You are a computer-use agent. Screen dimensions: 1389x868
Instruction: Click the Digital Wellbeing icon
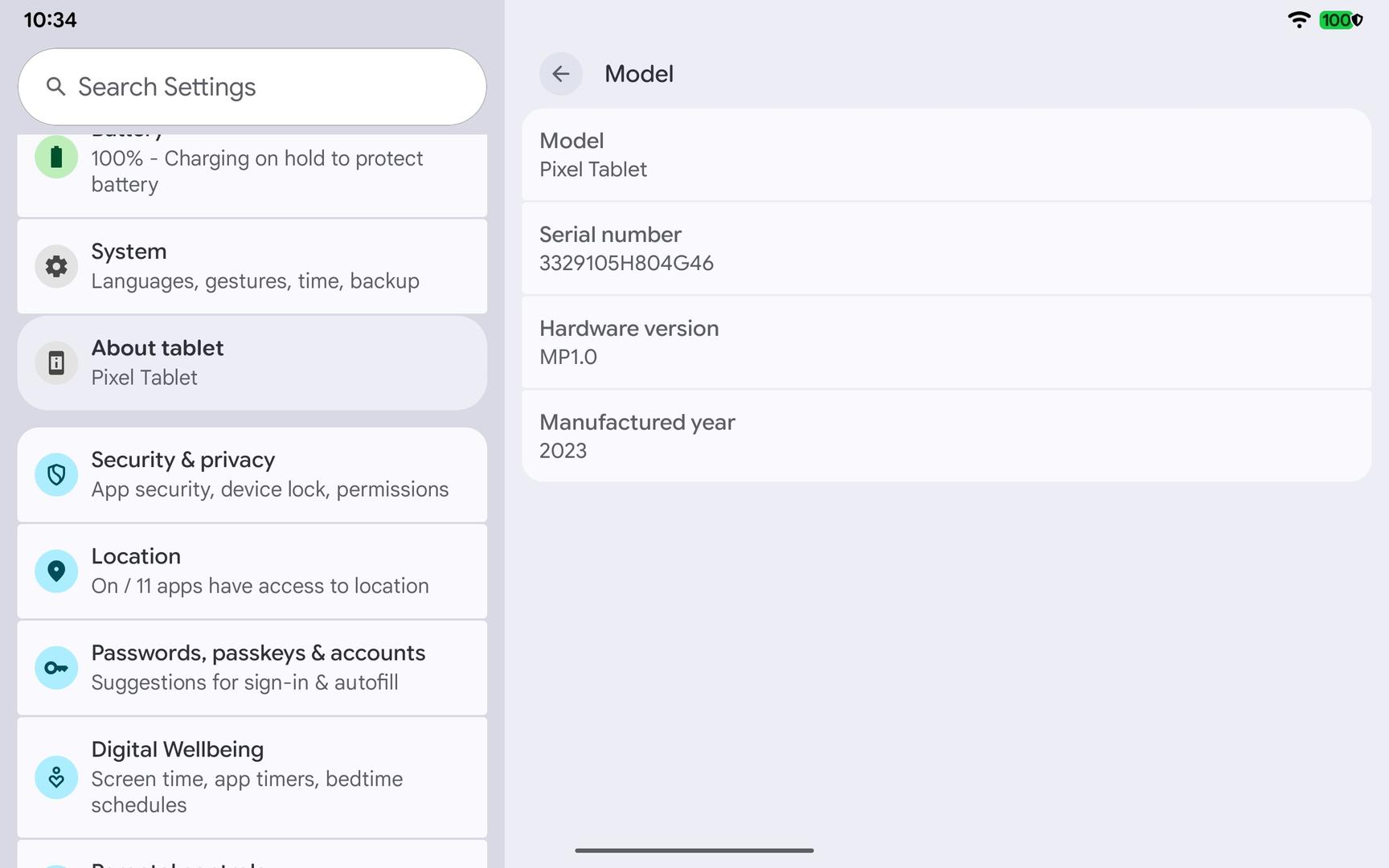[x=56, y=777]
